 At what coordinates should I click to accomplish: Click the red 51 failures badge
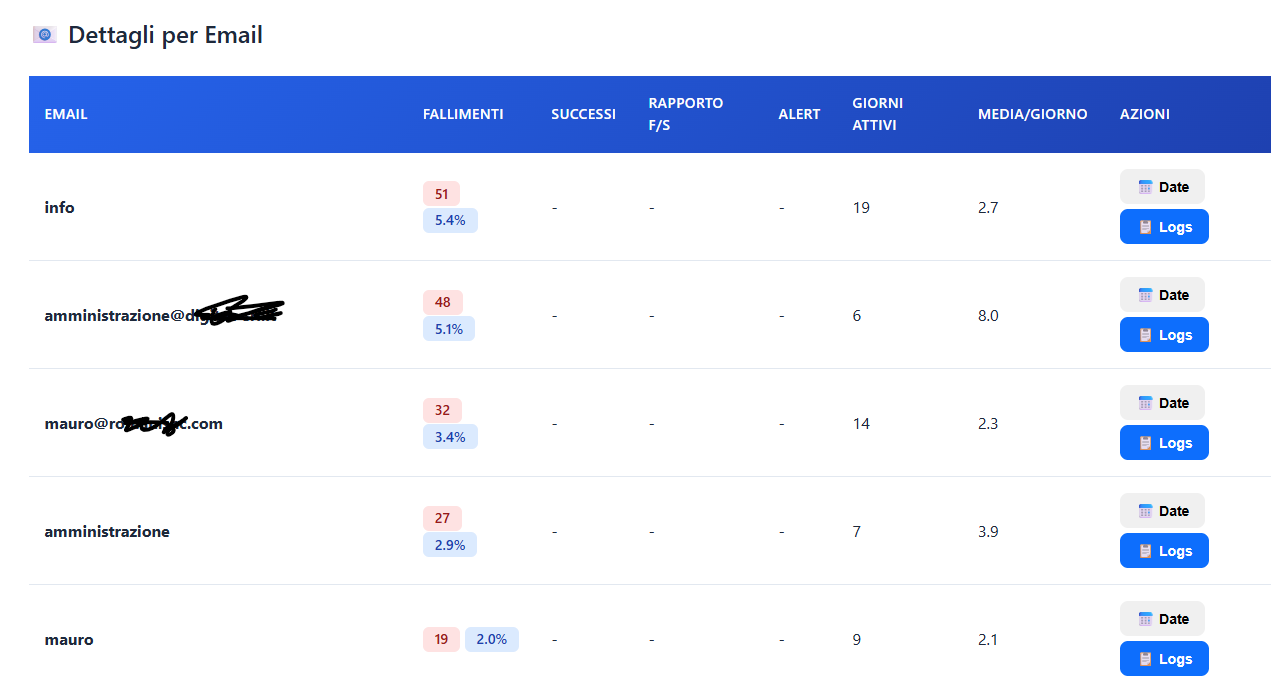point(441,194)
